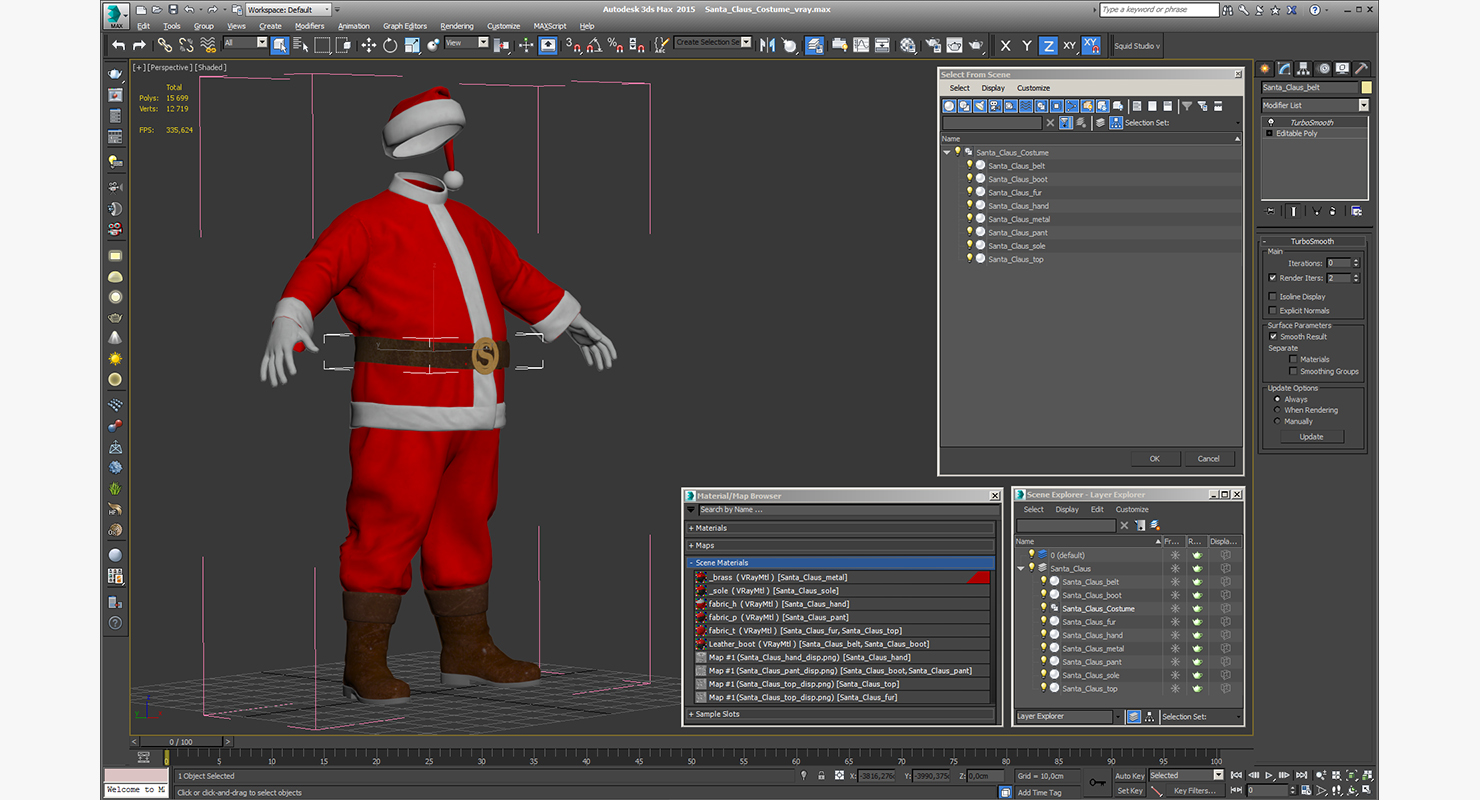
Task: Activate the Unlink Selection tool
Action: pos(186,45)
